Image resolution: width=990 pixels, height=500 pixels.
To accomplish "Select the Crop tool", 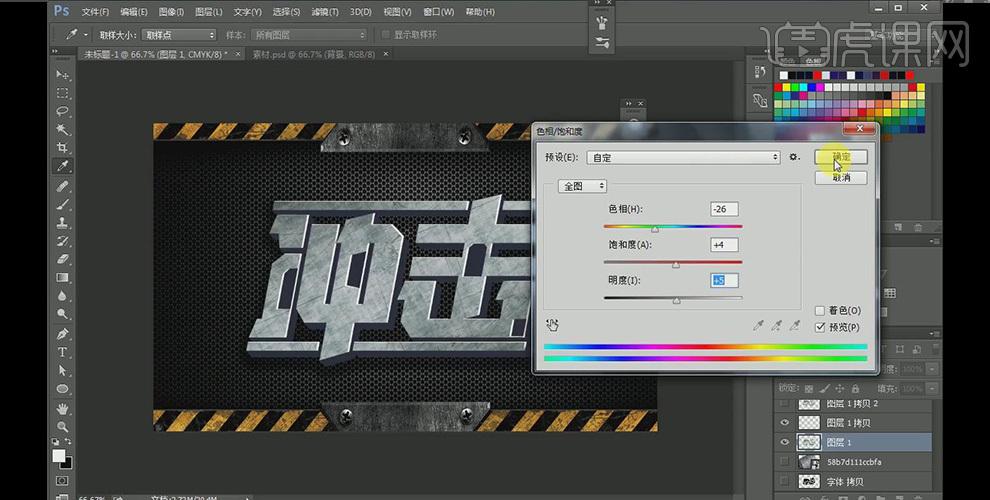I will coord(63,147).
